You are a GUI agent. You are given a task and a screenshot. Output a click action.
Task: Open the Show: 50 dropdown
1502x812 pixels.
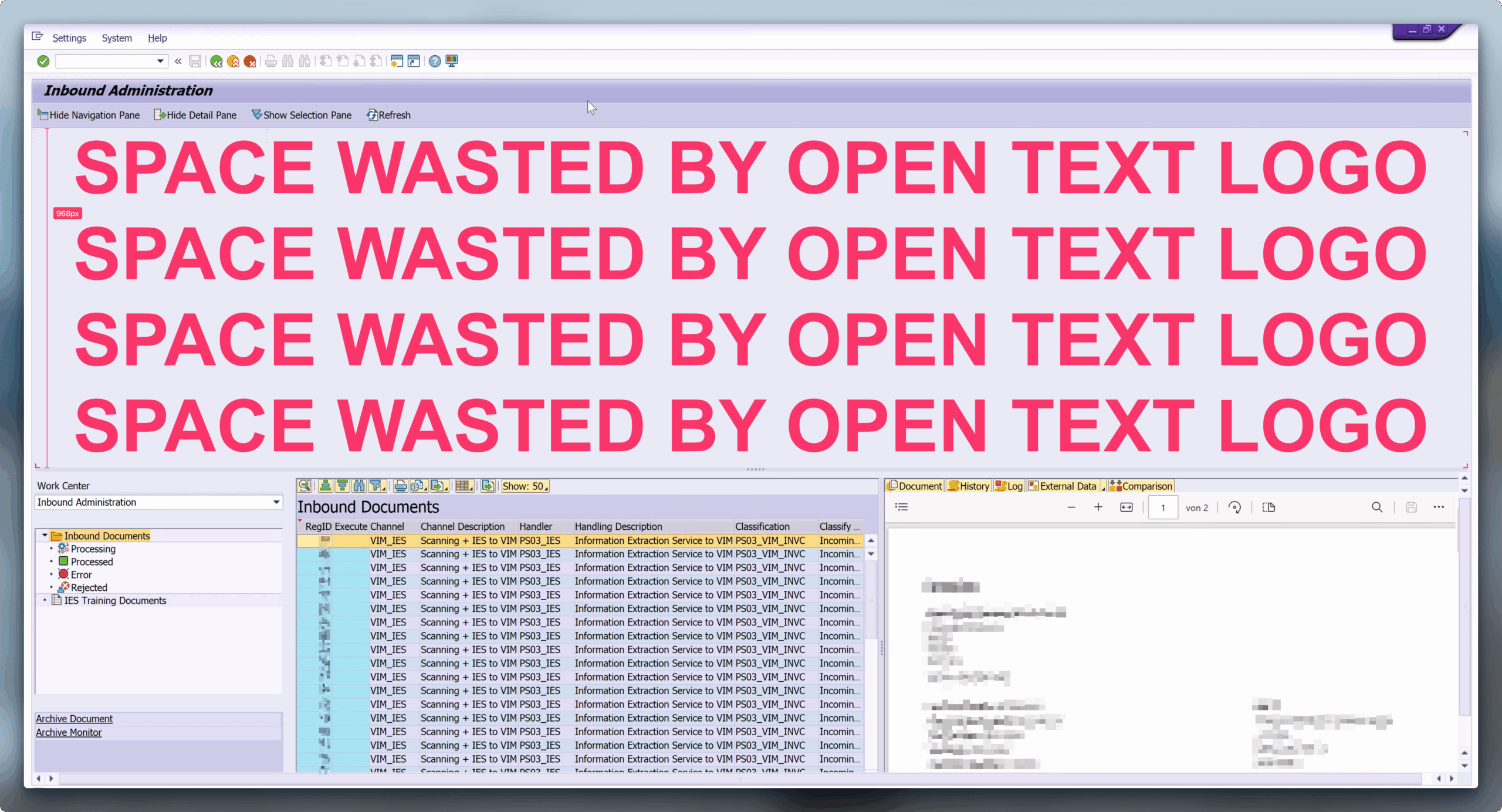click(x=525, y=486)
